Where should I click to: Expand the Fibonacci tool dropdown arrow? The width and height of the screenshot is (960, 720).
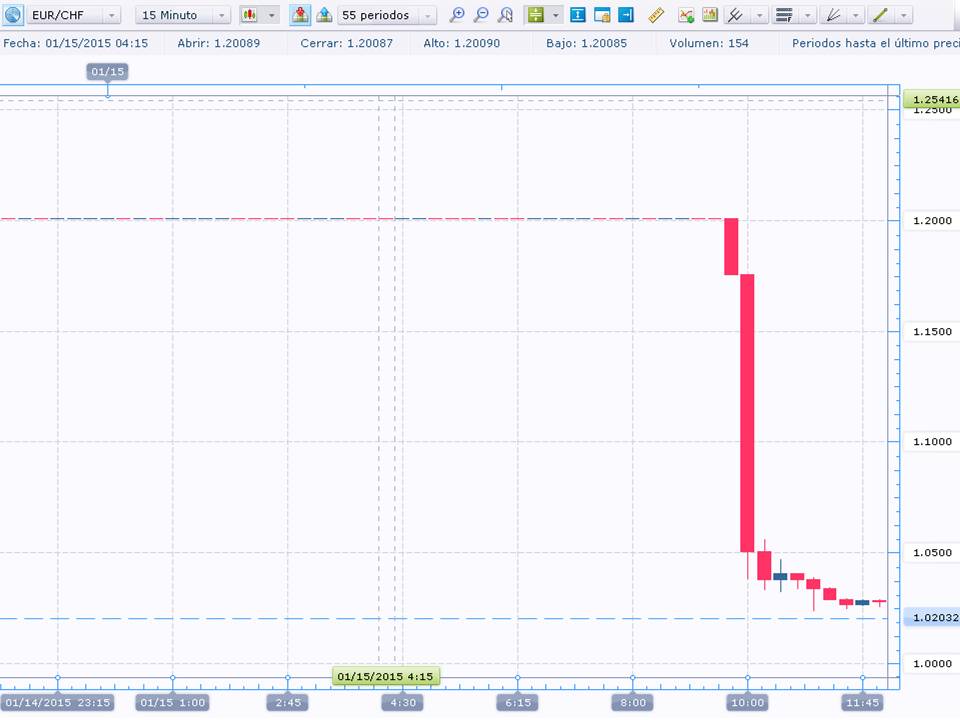pyautogui.click(x=808, y=15)
